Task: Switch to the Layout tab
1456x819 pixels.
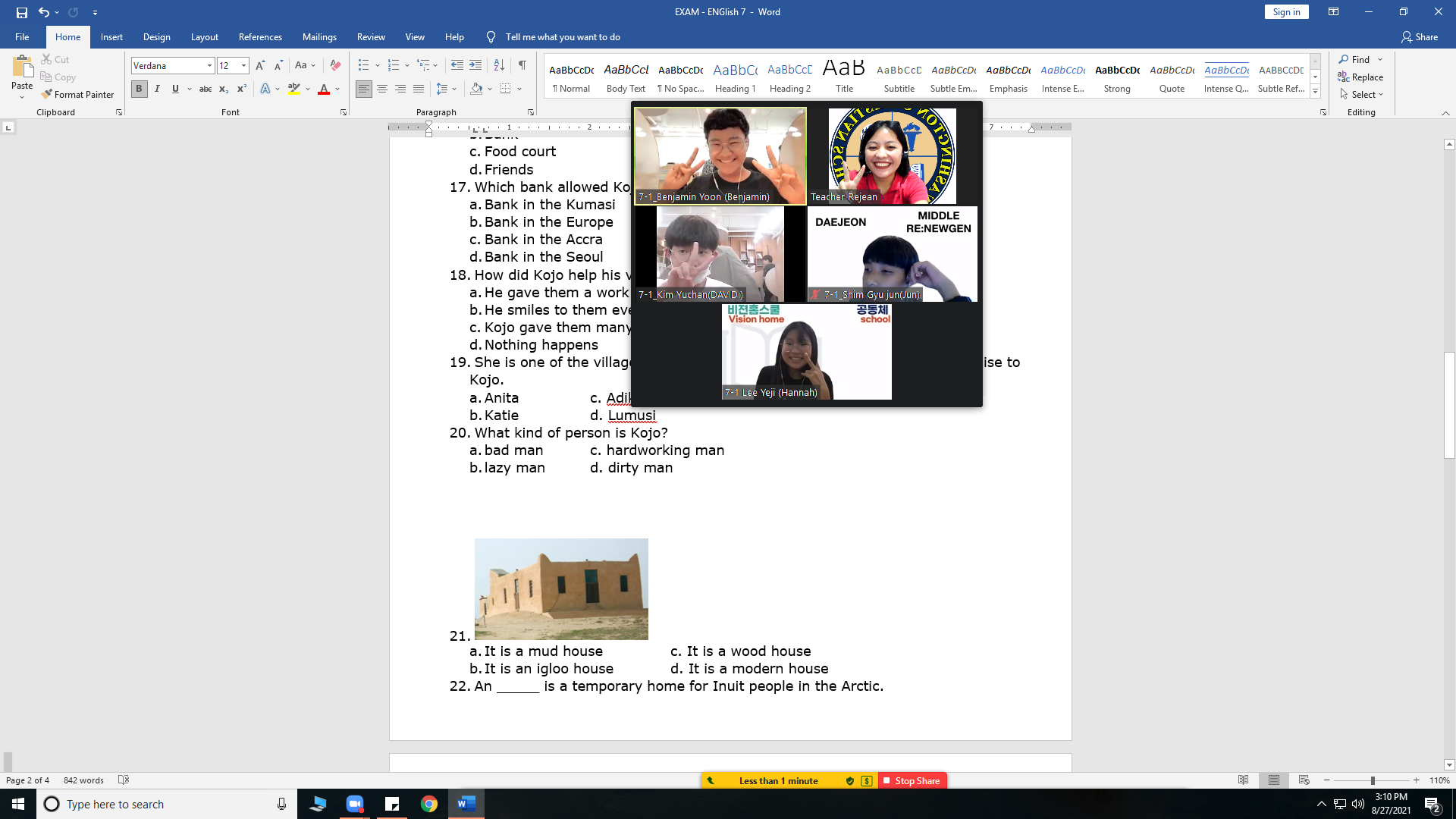Action: tap(205, 37)
